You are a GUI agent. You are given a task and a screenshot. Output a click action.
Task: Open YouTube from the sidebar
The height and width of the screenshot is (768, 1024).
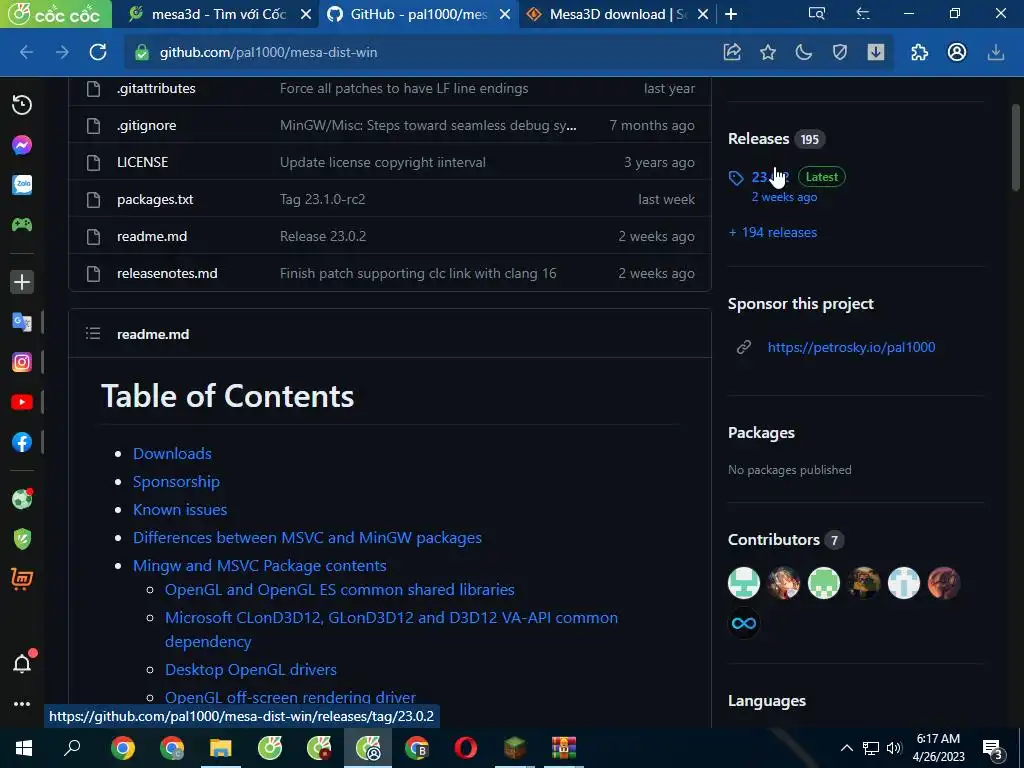[22, 402]
